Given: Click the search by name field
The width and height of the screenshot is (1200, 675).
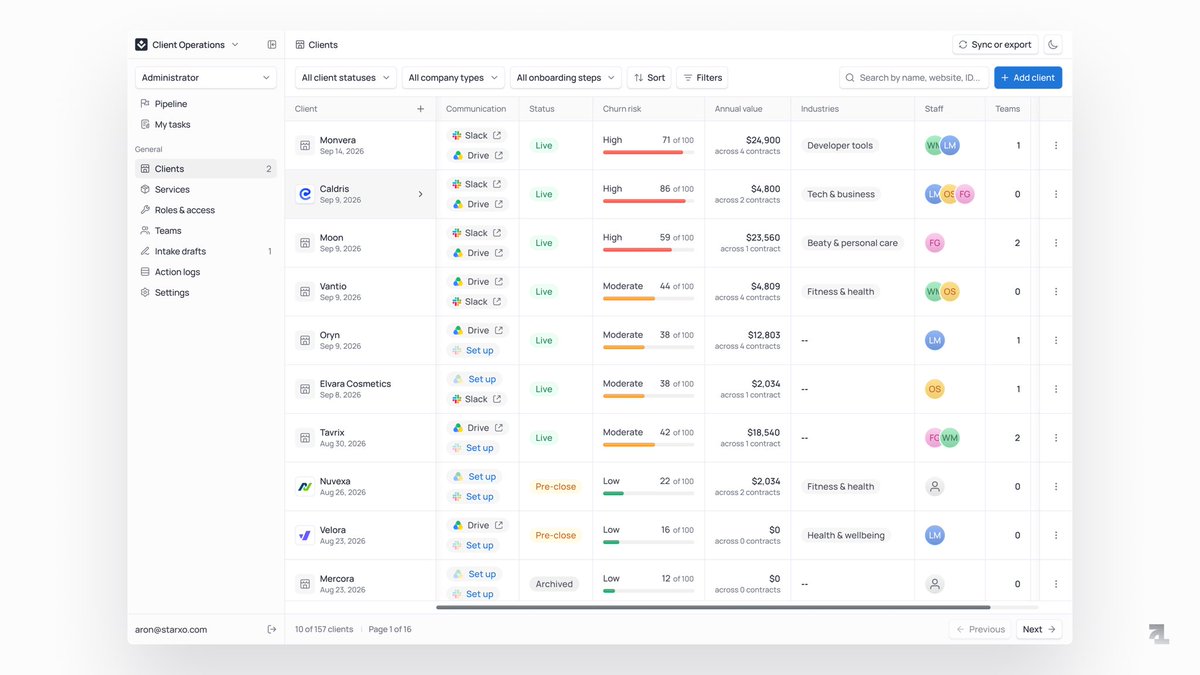Looking at the screenshot, I should point(914,78).
